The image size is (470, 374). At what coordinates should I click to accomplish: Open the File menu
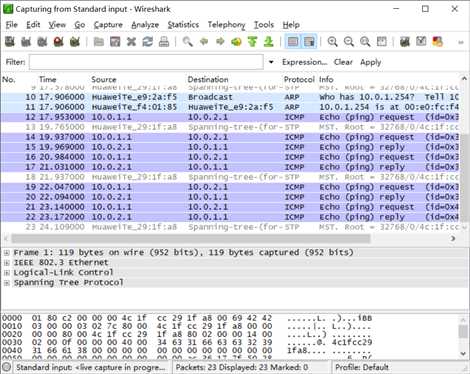(11, 25)
